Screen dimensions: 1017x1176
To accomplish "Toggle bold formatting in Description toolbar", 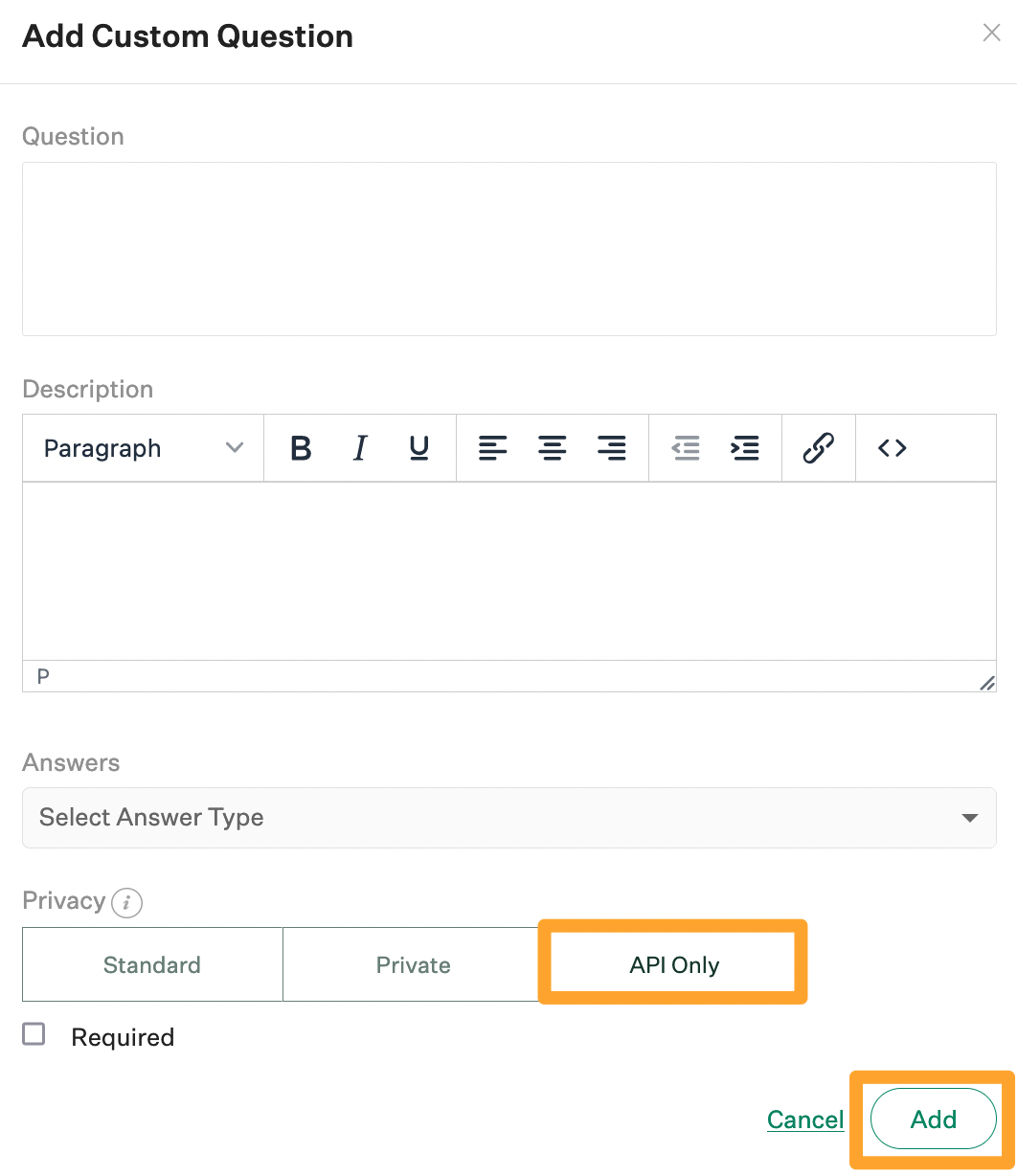I will pyautogui.click(x=301, y=448).
